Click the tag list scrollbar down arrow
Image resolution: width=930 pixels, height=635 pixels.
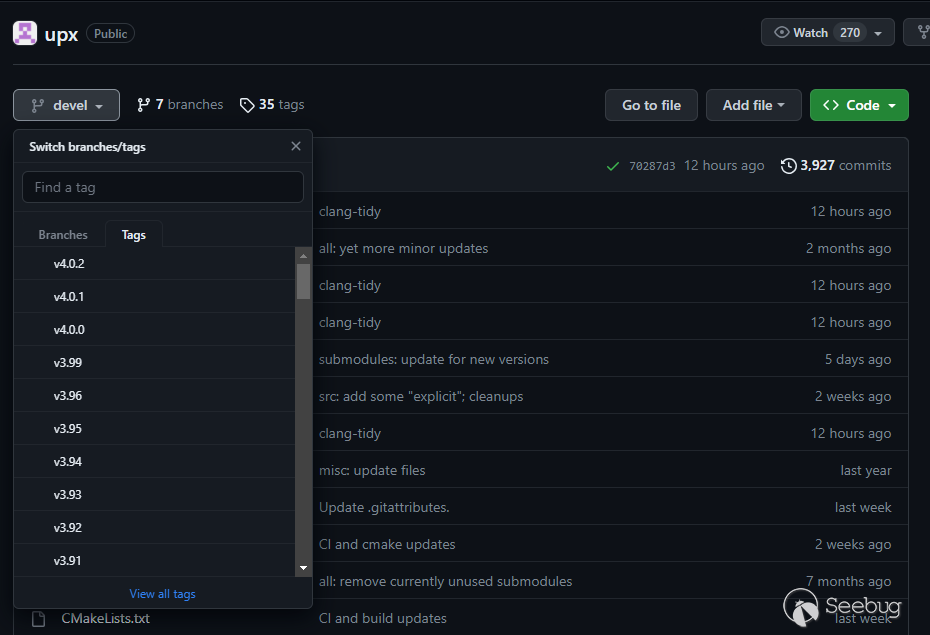(304, 568)
